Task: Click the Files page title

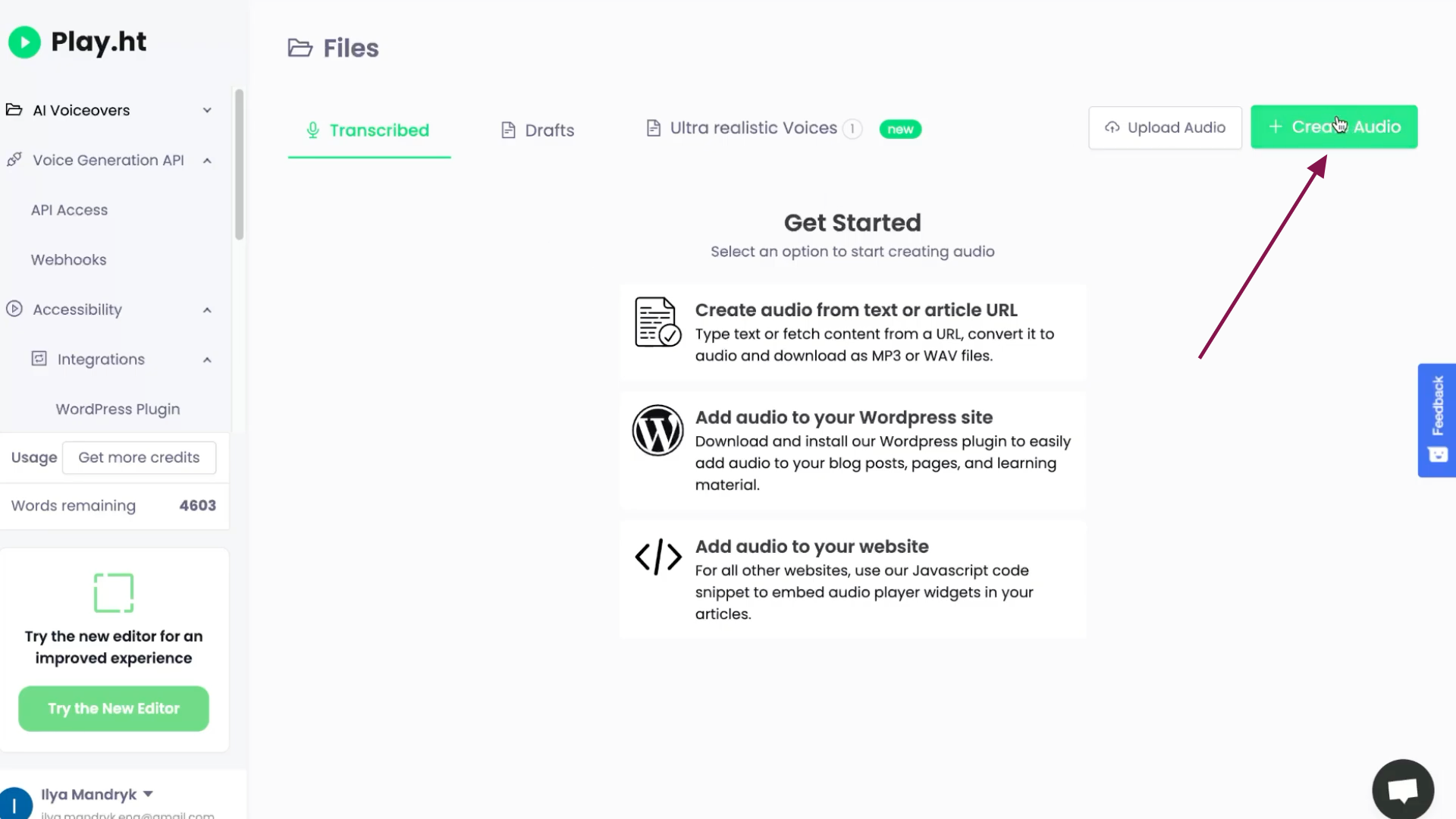Action: coord(351,49)
